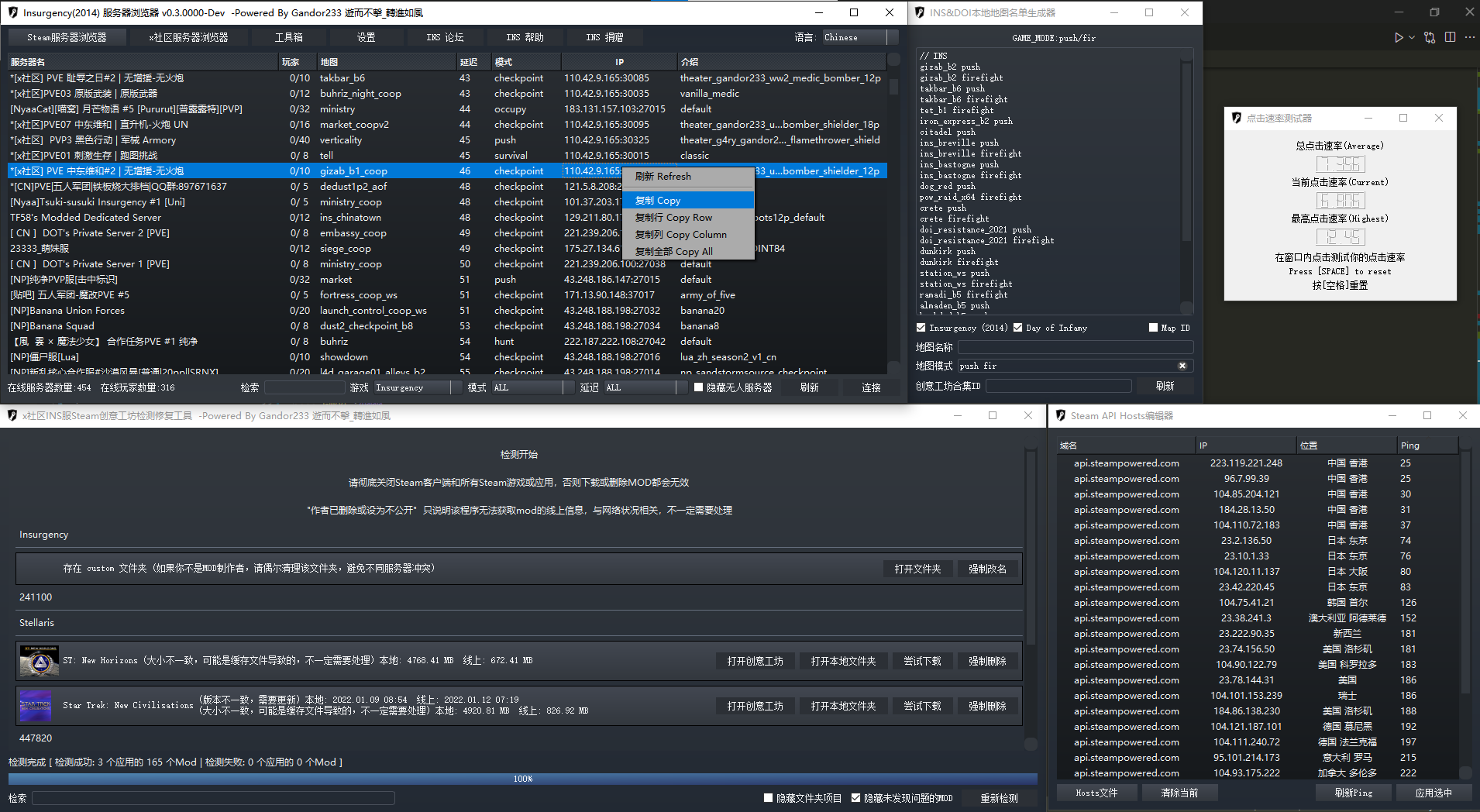
Task: Click the source control compare changes icon
Action: 1430,37
